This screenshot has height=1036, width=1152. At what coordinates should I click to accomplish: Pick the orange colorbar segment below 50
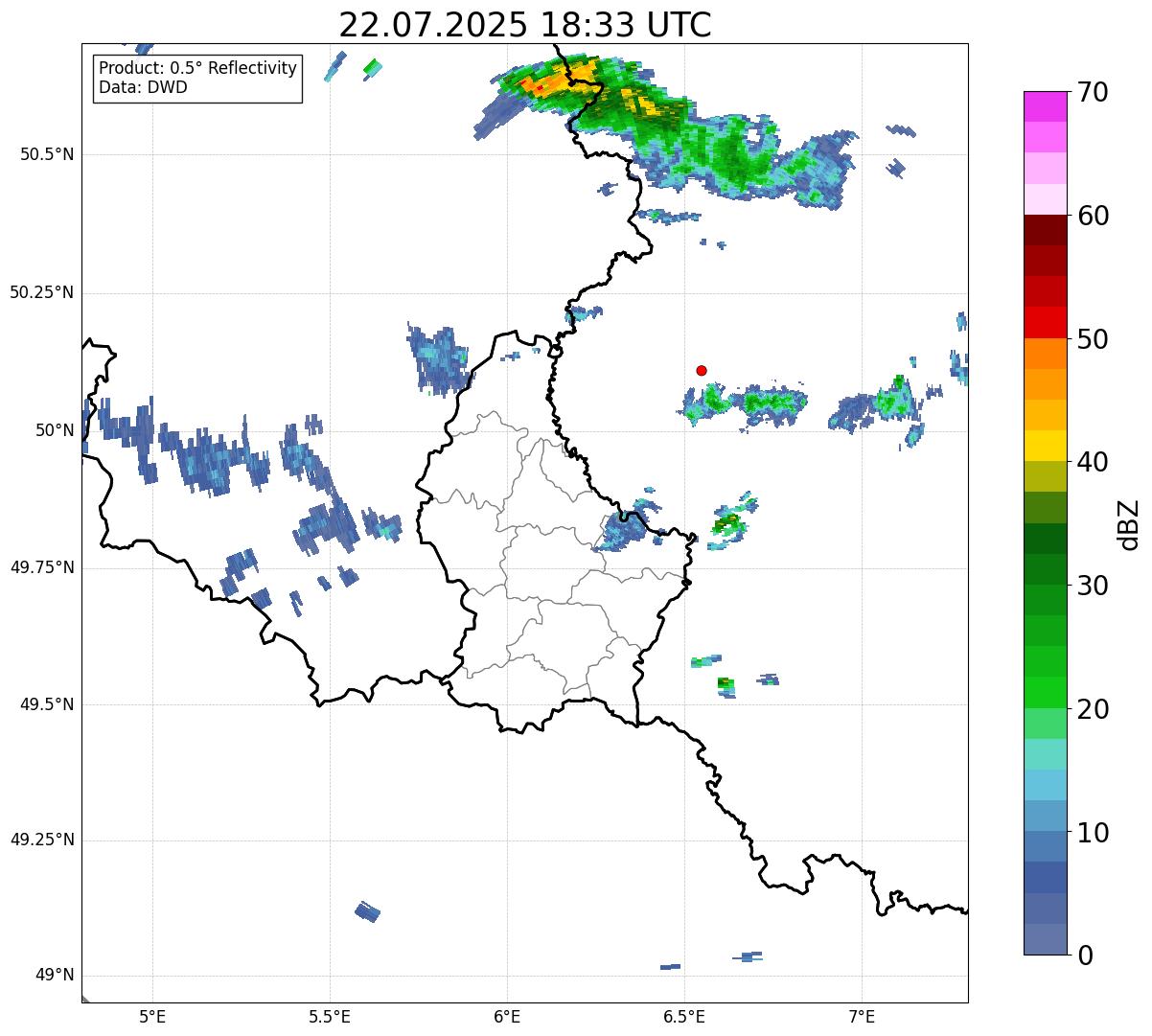[1046, 353]
